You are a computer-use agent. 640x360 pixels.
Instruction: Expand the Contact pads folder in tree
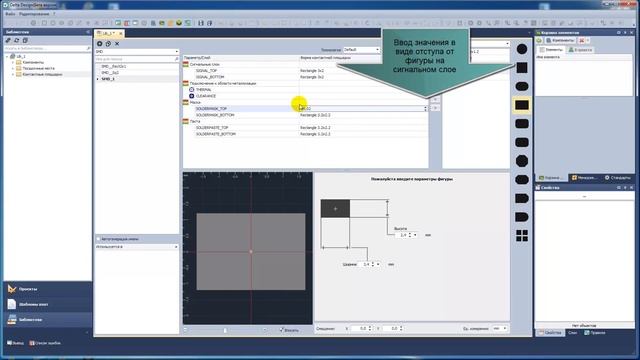click(x=13, y=75)
